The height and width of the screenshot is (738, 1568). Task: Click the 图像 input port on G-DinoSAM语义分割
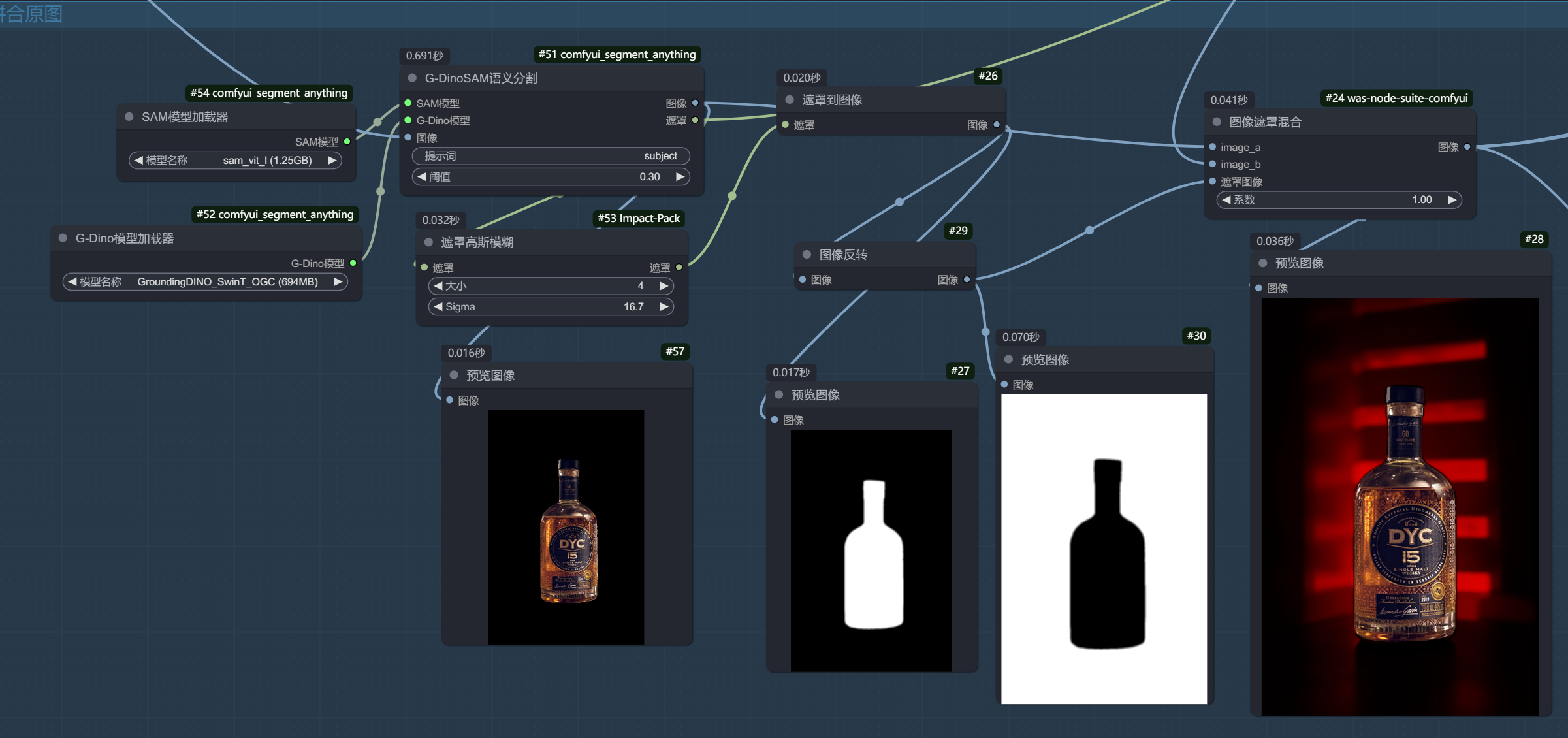(x=408, y=138)
